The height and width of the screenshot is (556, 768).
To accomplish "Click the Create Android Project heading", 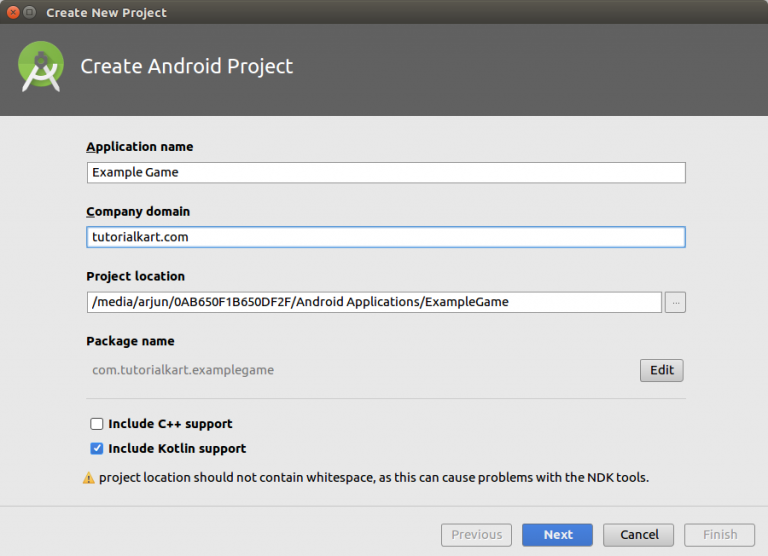I will click(187, 67).
